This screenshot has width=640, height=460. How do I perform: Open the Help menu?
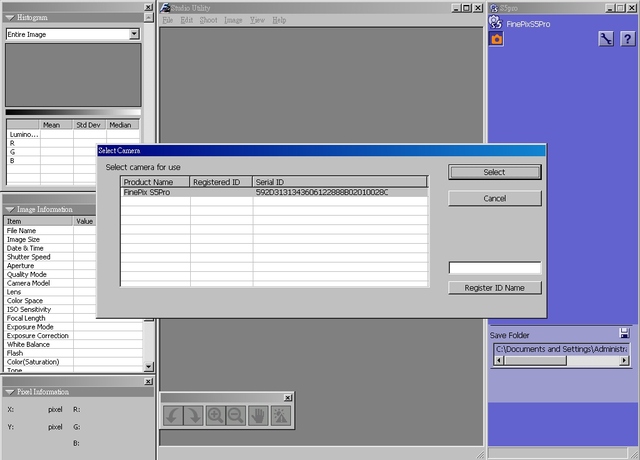point(279,20)
